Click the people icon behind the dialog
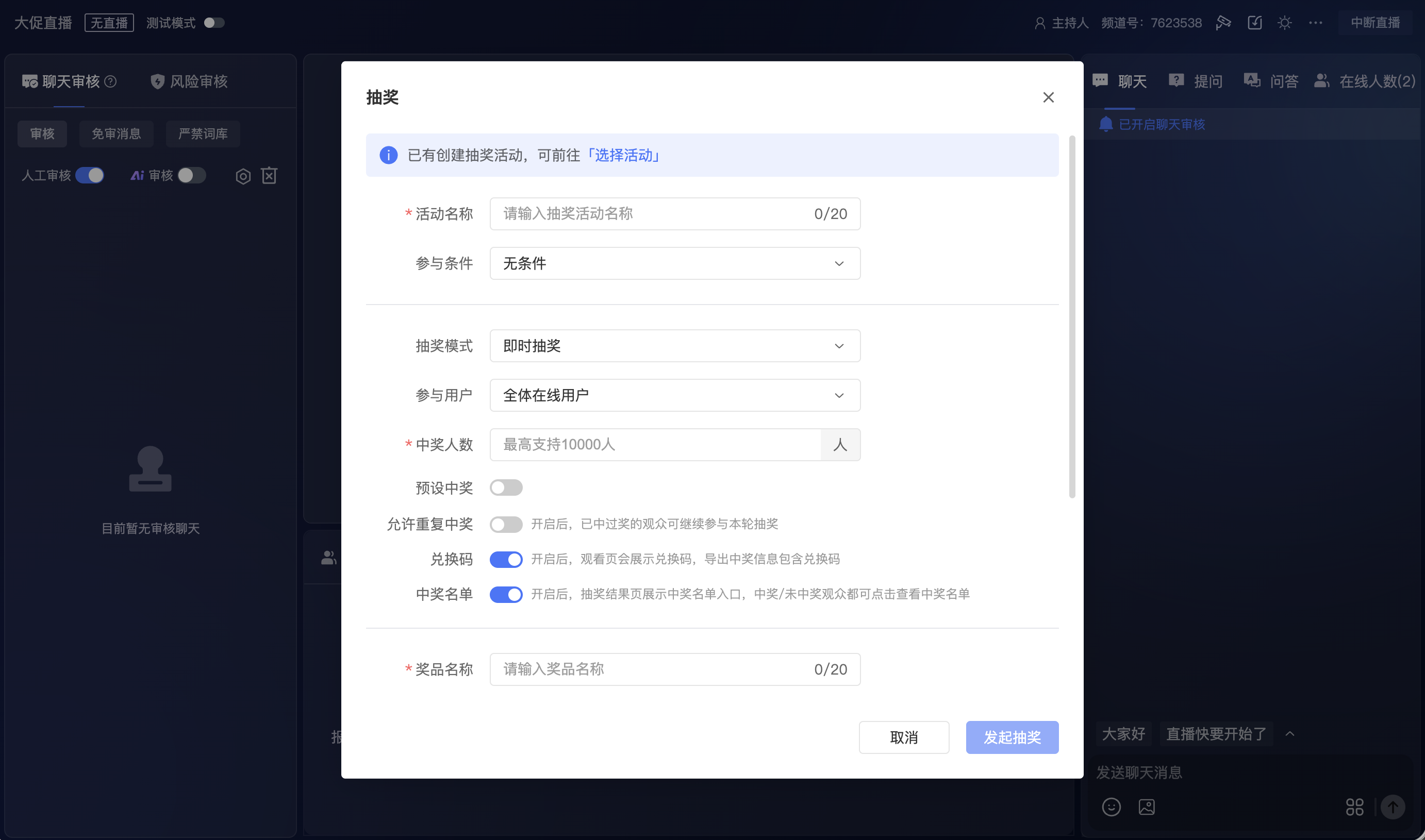Image resolution: width=1425 pixels, height=840 pixels. click(x=329, y=558)
